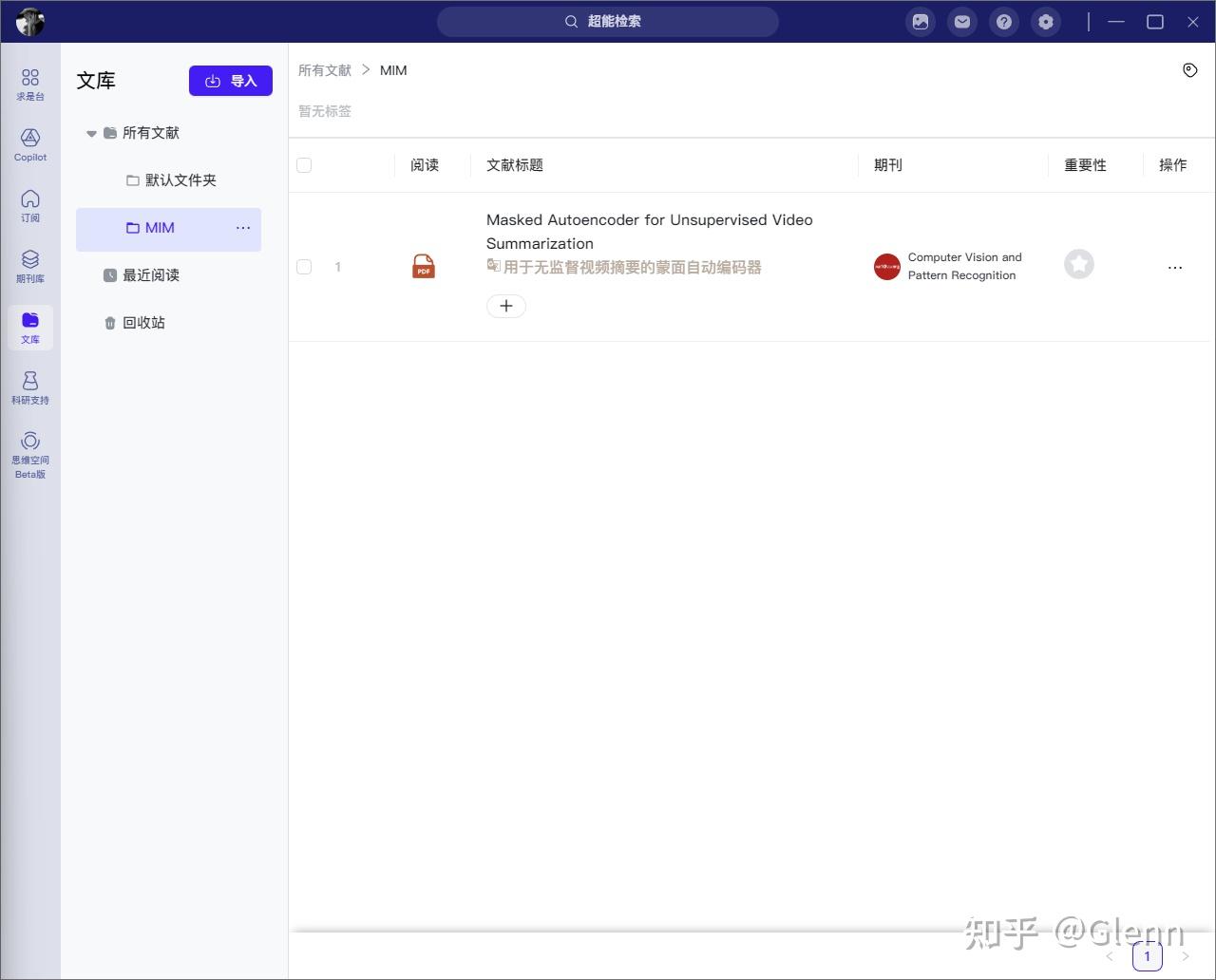
Task: Mark the paper as important with the star
Action: click(1078, 265)
